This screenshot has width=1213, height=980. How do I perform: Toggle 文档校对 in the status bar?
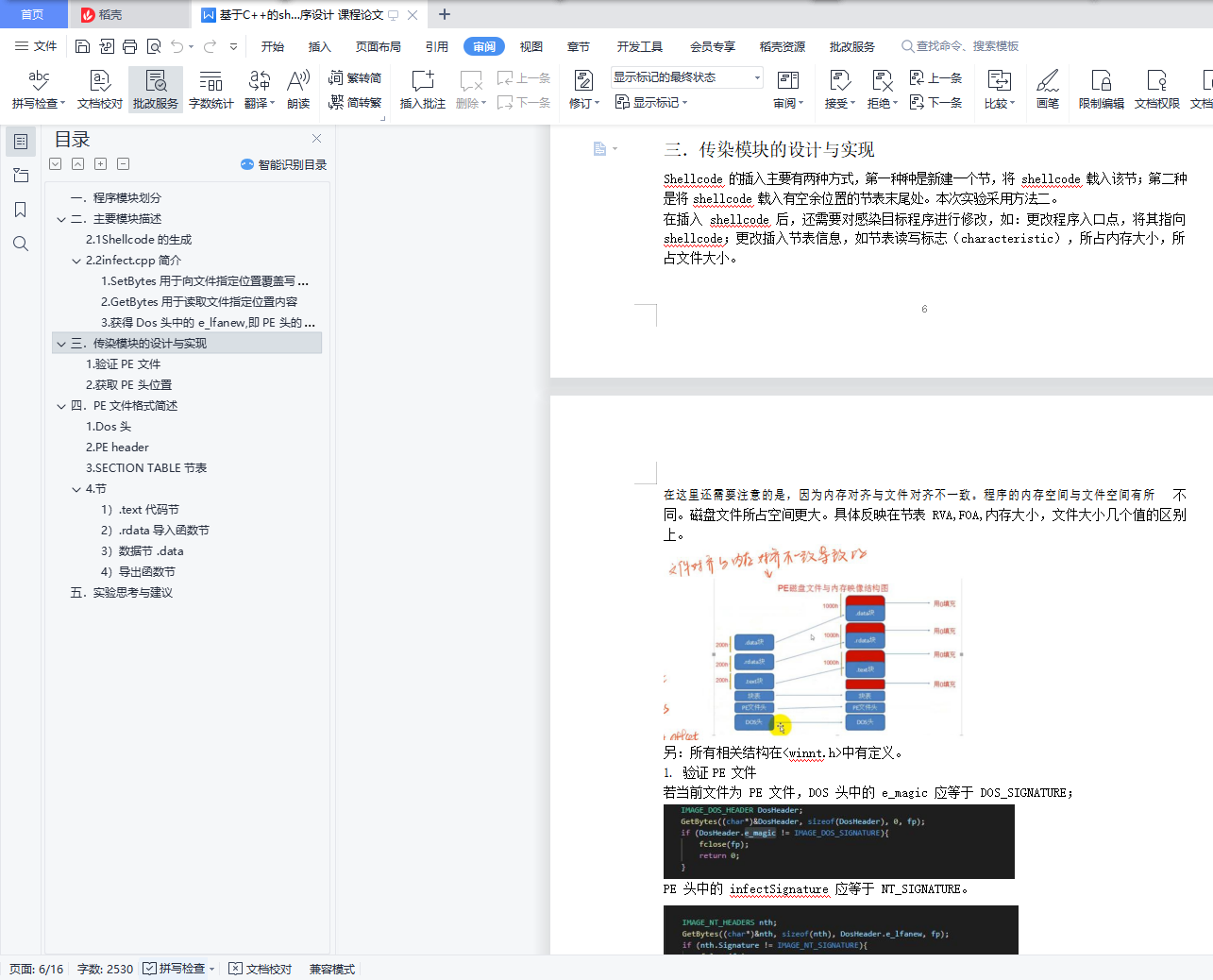[x=261, y=969]
